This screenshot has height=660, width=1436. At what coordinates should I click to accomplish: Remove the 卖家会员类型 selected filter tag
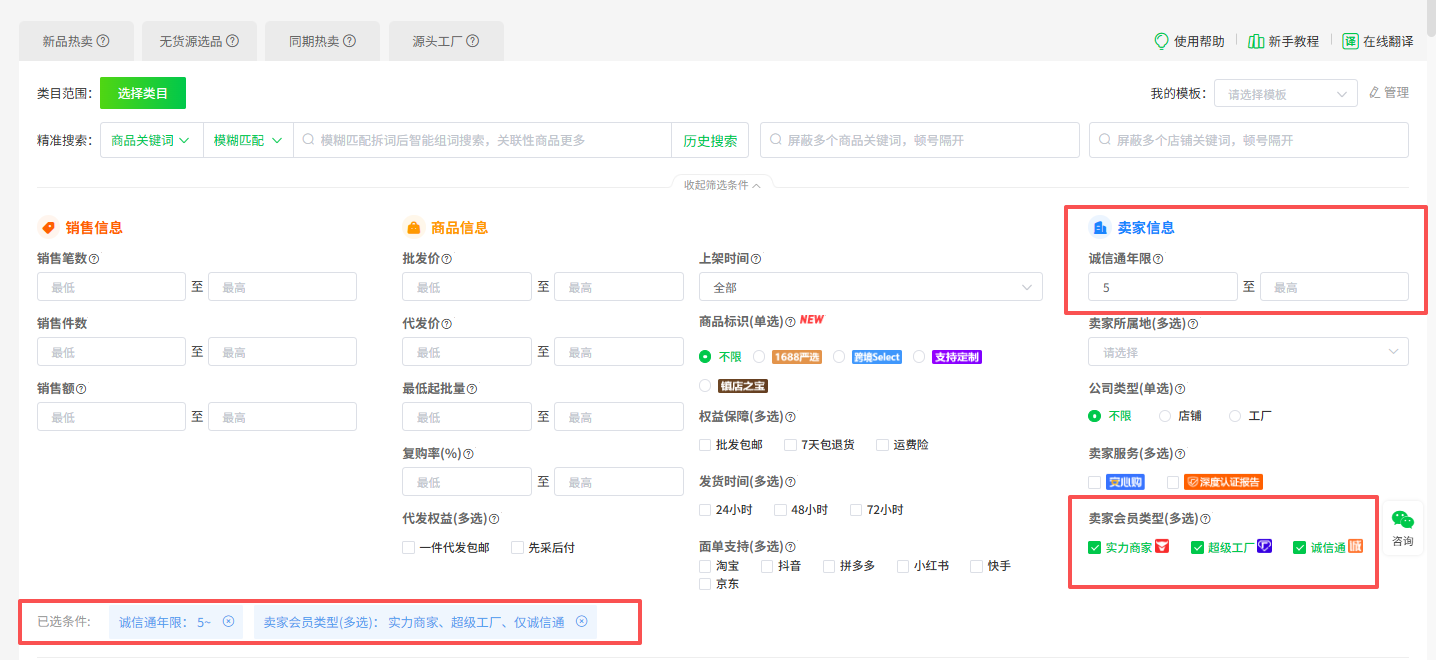[581, 622]
